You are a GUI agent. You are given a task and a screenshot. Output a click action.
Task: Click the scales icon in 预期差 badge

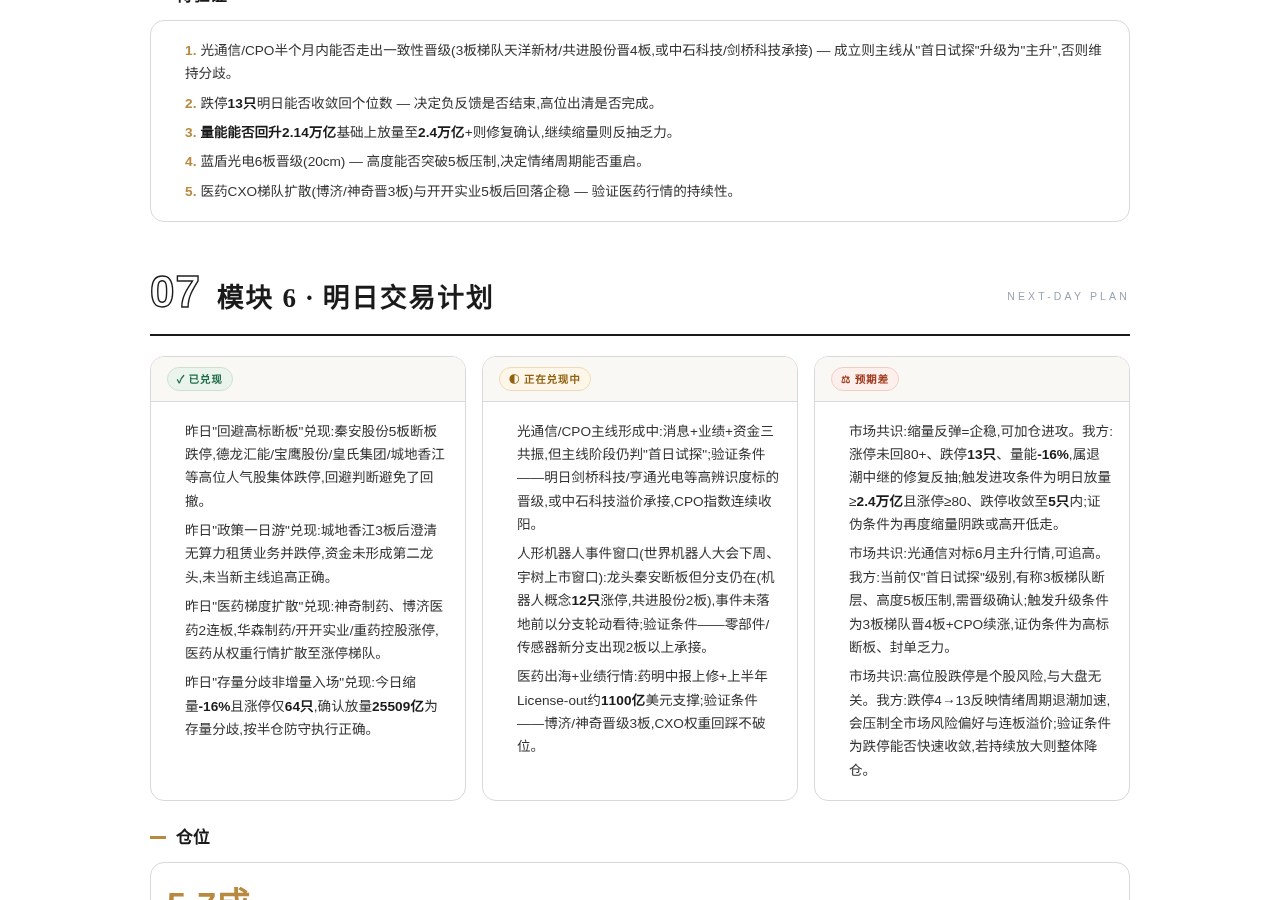(x=845, y=379)
